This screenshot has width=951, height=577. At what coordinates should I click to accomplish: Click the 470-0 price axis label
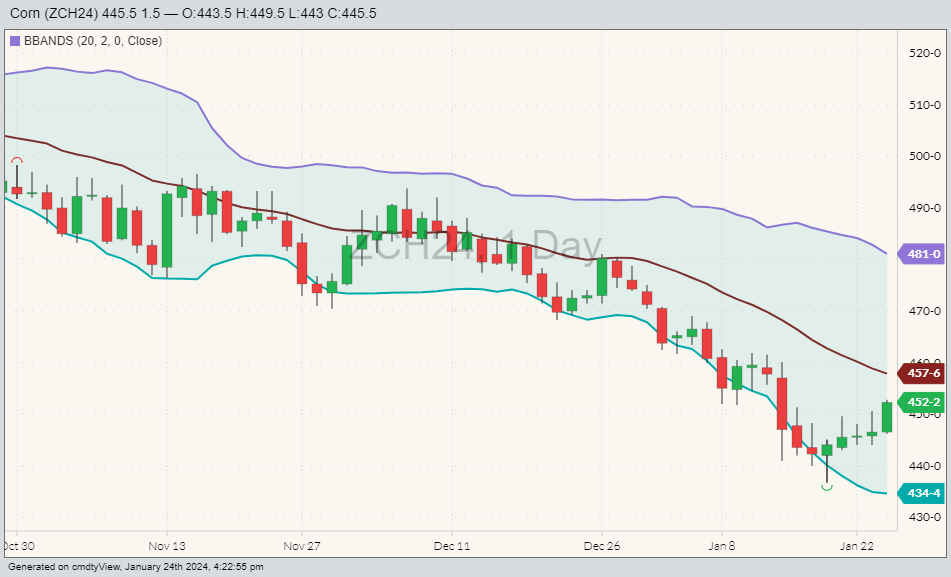pos(925,311)
